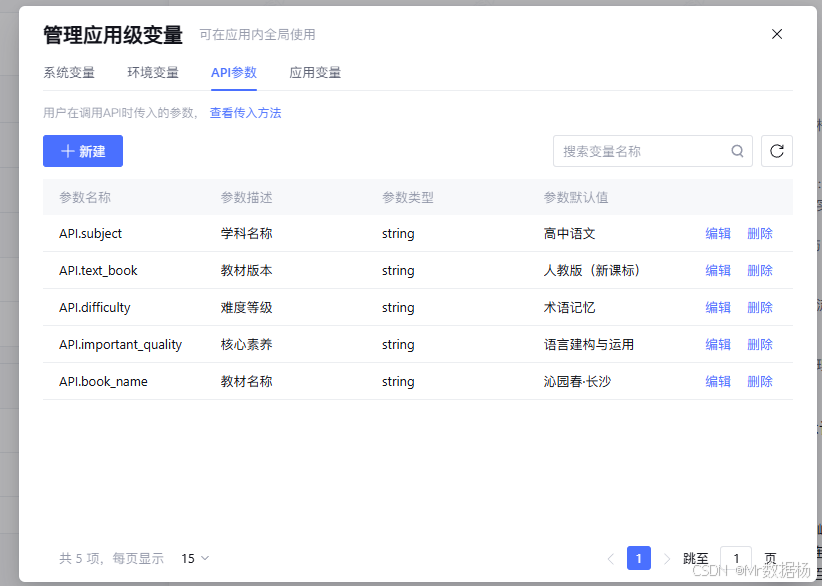
Task: Edit the API.subject parameter
Action: click(718, 233)
